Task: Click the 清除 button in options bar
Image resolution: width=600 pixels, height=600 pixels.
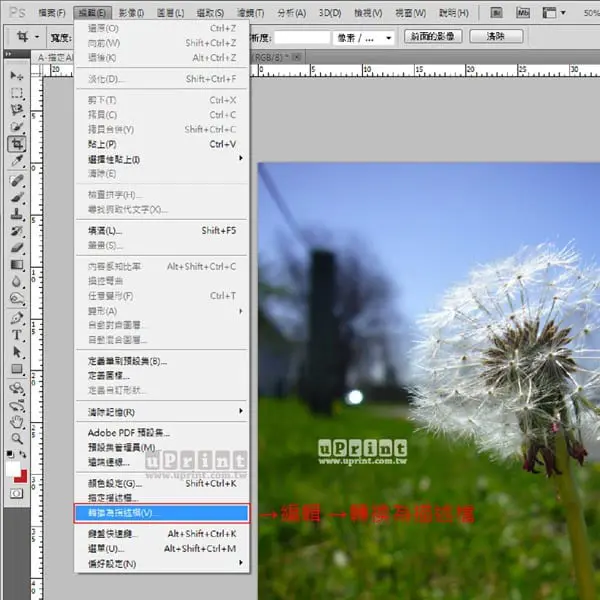Action: 496,37
